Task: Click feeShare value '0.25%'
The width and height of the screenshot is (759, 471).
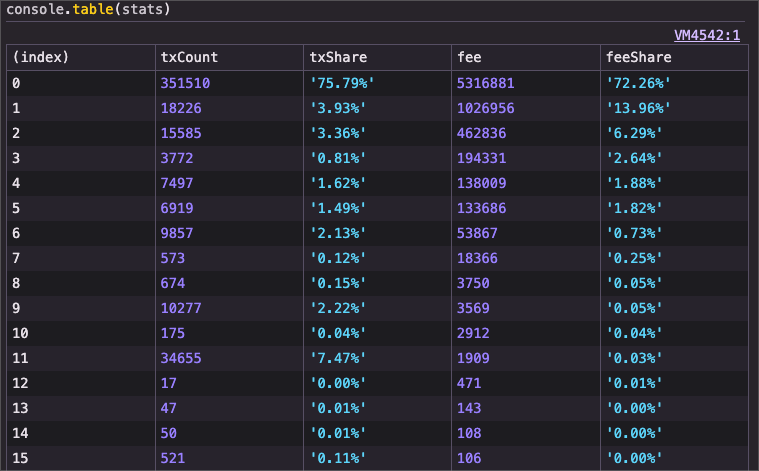Action: point(634,258)
